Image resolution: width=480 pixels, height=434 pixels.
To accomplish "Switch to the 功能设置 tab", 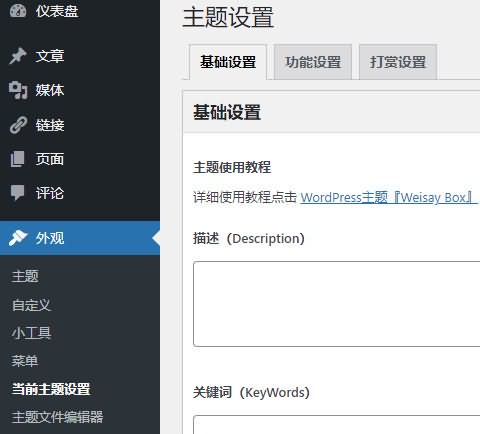I will [313, 62].
